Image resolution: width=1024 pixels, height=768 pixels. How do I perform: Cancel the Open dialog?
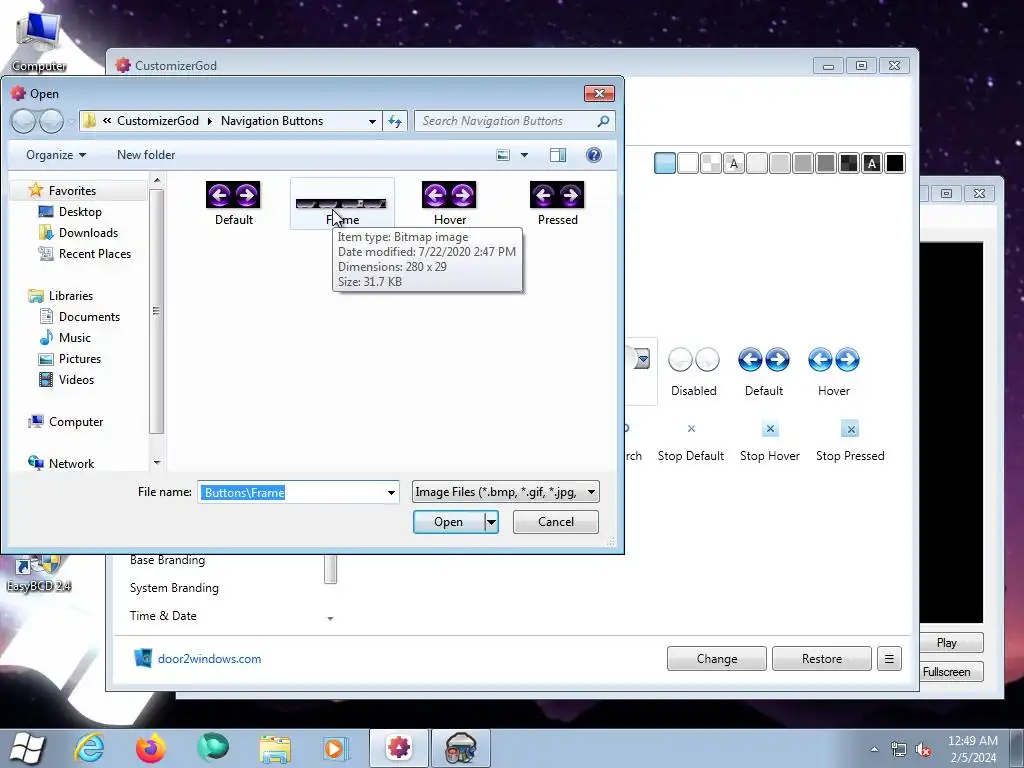(556, 522)
